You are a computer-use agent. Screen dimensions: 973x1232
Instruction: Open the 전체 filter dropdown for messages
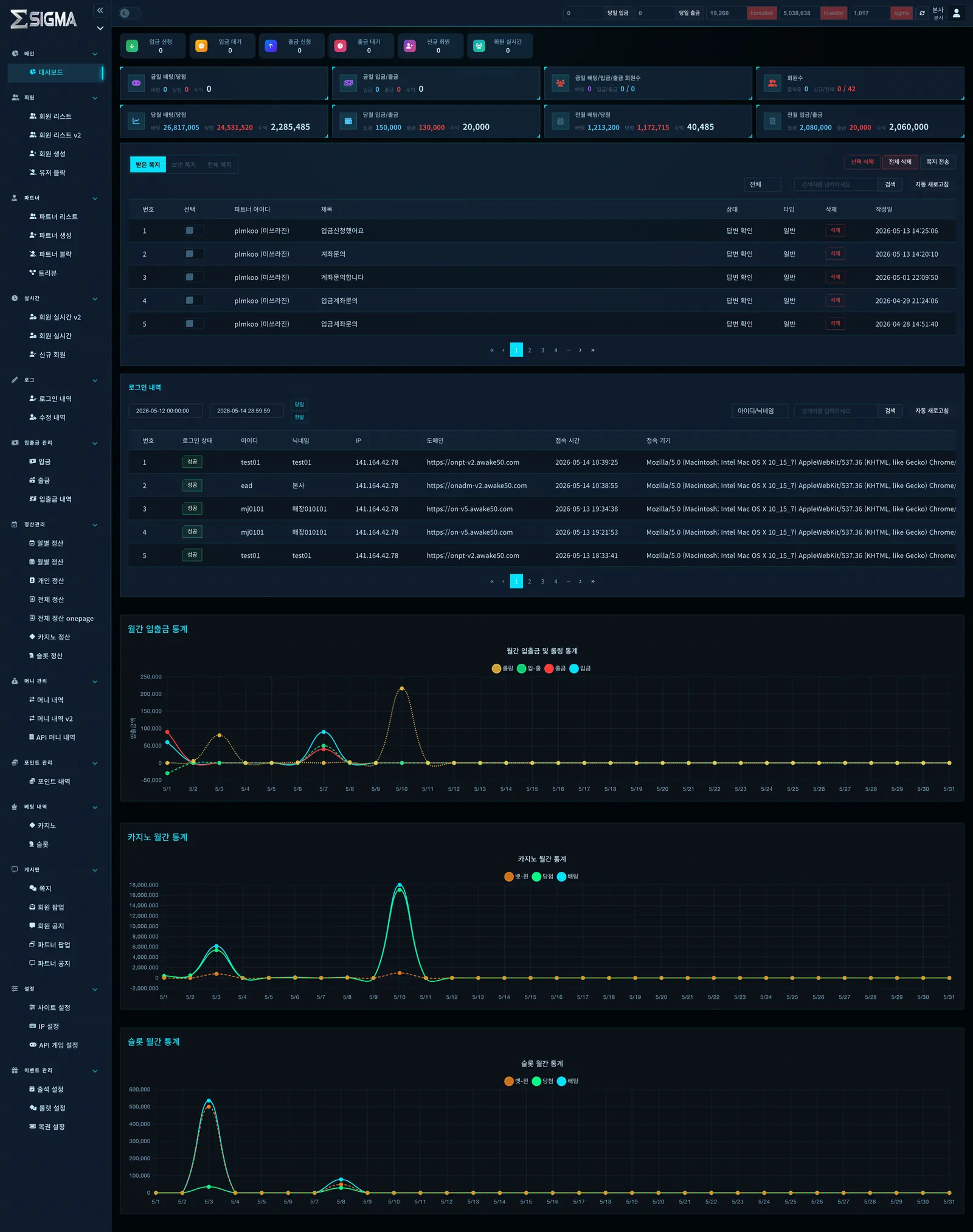763,184
